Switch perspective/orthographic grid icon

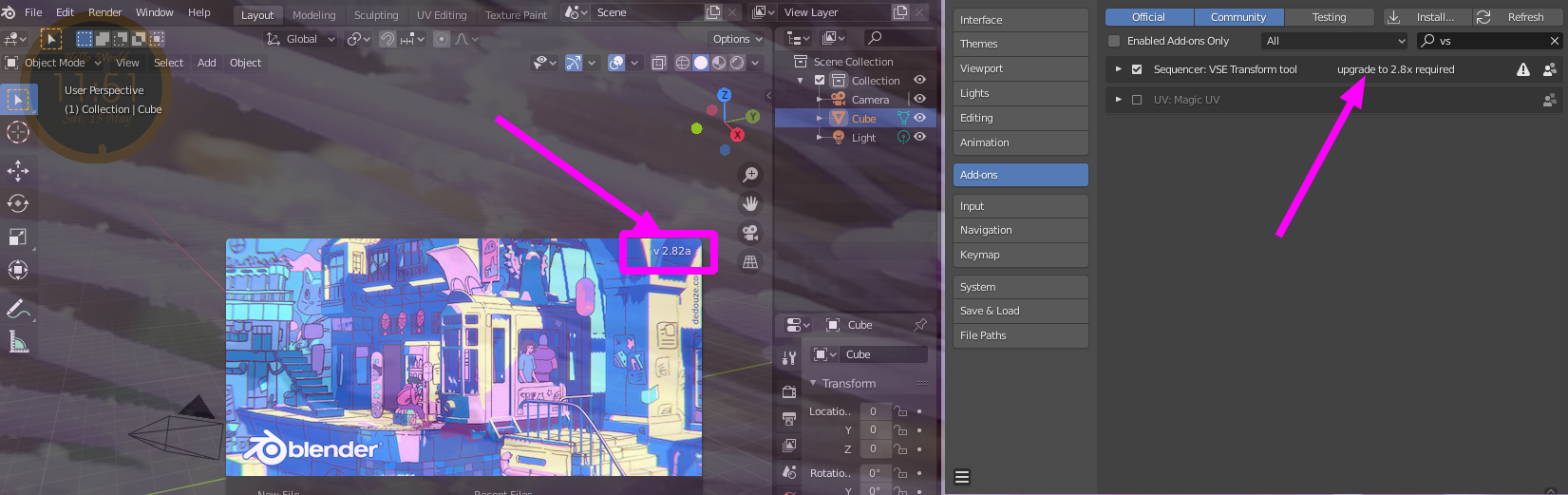tap(750, 262)
